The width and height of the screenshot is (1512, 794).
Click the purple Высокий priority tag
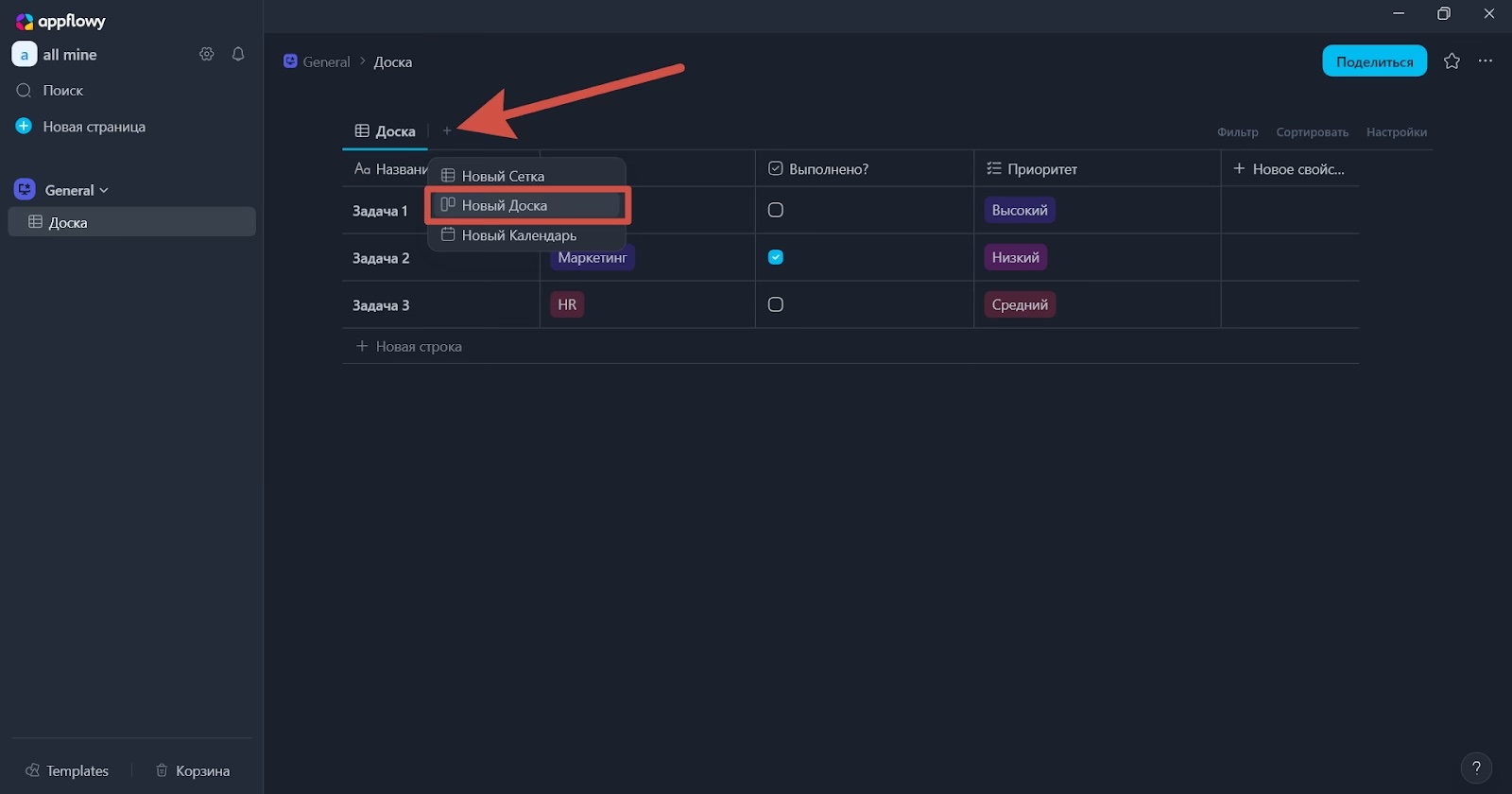pyautogui.click(x=1020, y=210)
